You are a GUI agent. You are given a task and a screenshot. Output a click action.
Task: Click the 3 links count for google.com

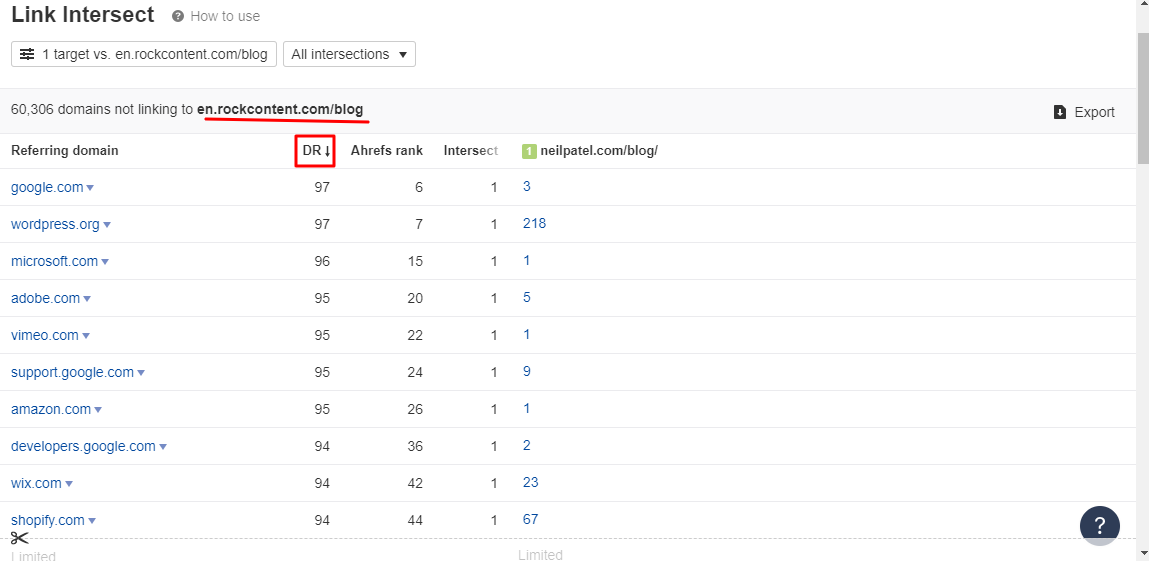(527, 187)
